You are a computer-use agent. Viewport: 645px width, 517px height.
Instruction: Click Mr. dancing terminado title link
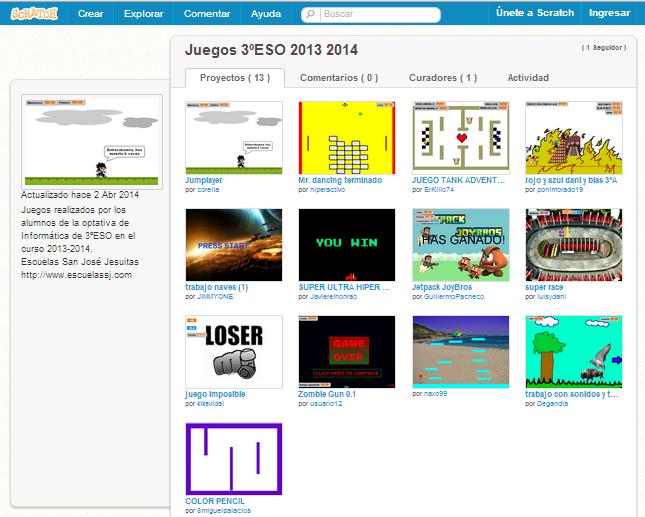340,180
